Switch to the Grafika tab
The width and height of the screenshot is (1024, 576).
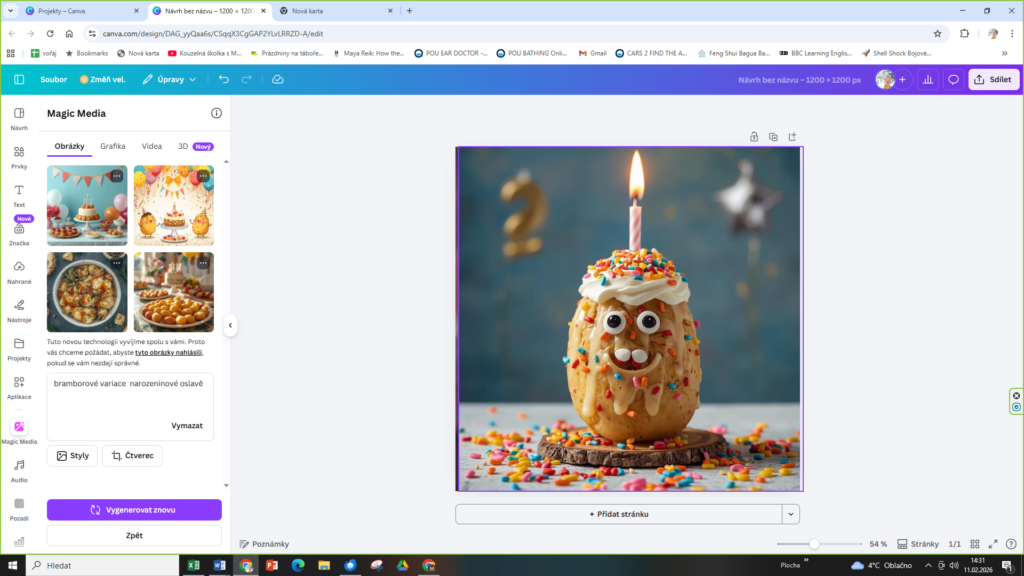[113, 146]
